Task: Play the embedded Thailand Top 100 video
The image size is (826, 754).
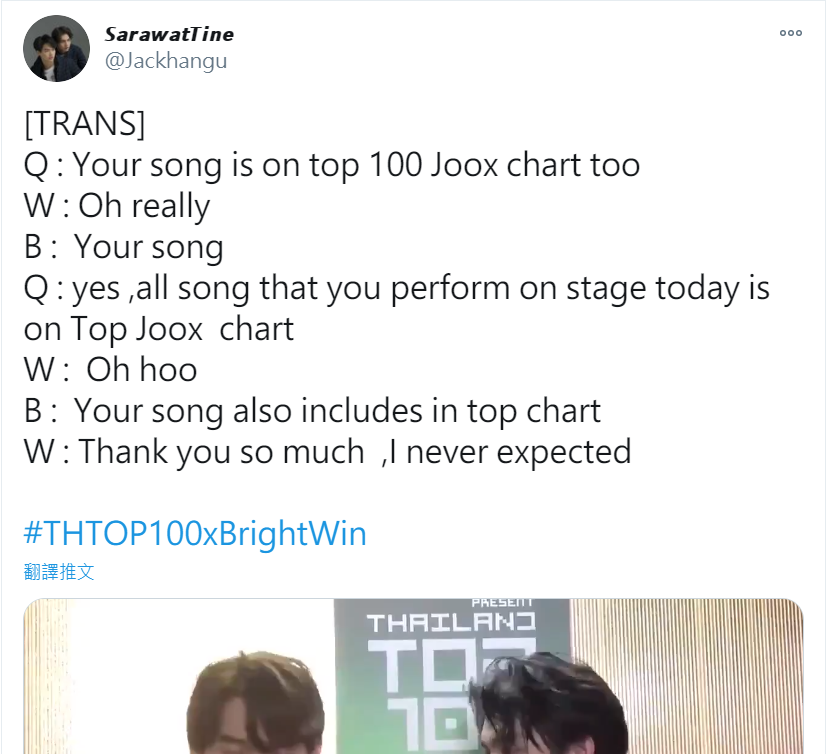Action: click(x=413, y=676)
